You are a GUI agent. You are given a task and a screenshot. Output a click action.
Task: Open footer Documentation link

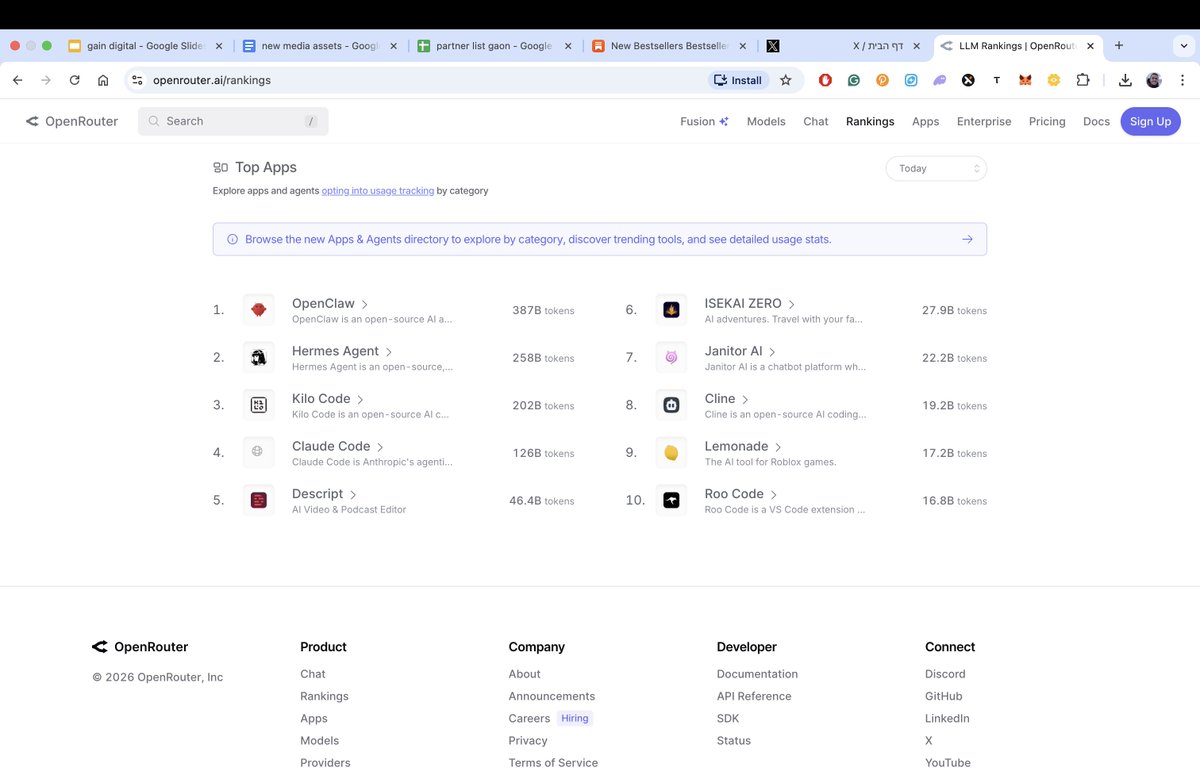(757, 674)
